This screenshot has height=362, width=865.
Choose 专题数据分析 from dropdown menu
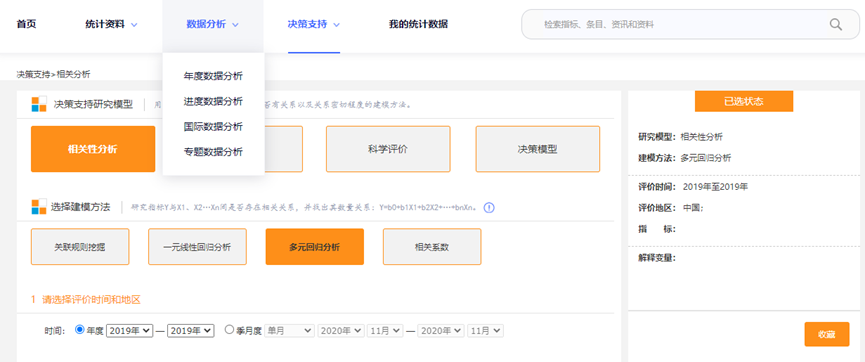coord(213,152)
